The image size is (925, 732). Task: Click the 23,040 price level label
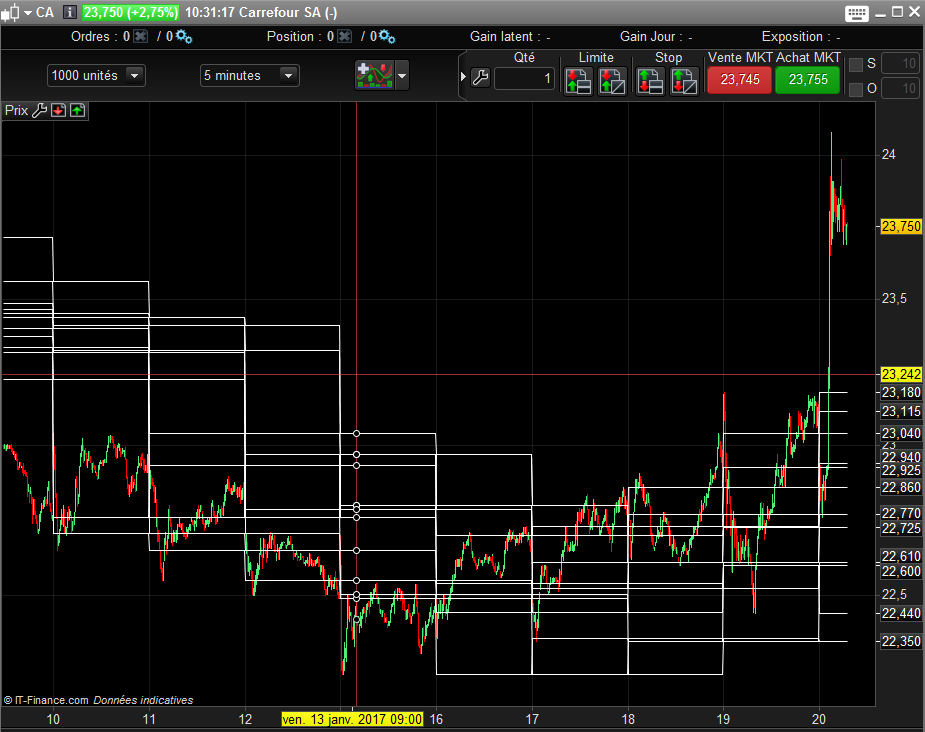pyautogui.click(x=901, y=434)
